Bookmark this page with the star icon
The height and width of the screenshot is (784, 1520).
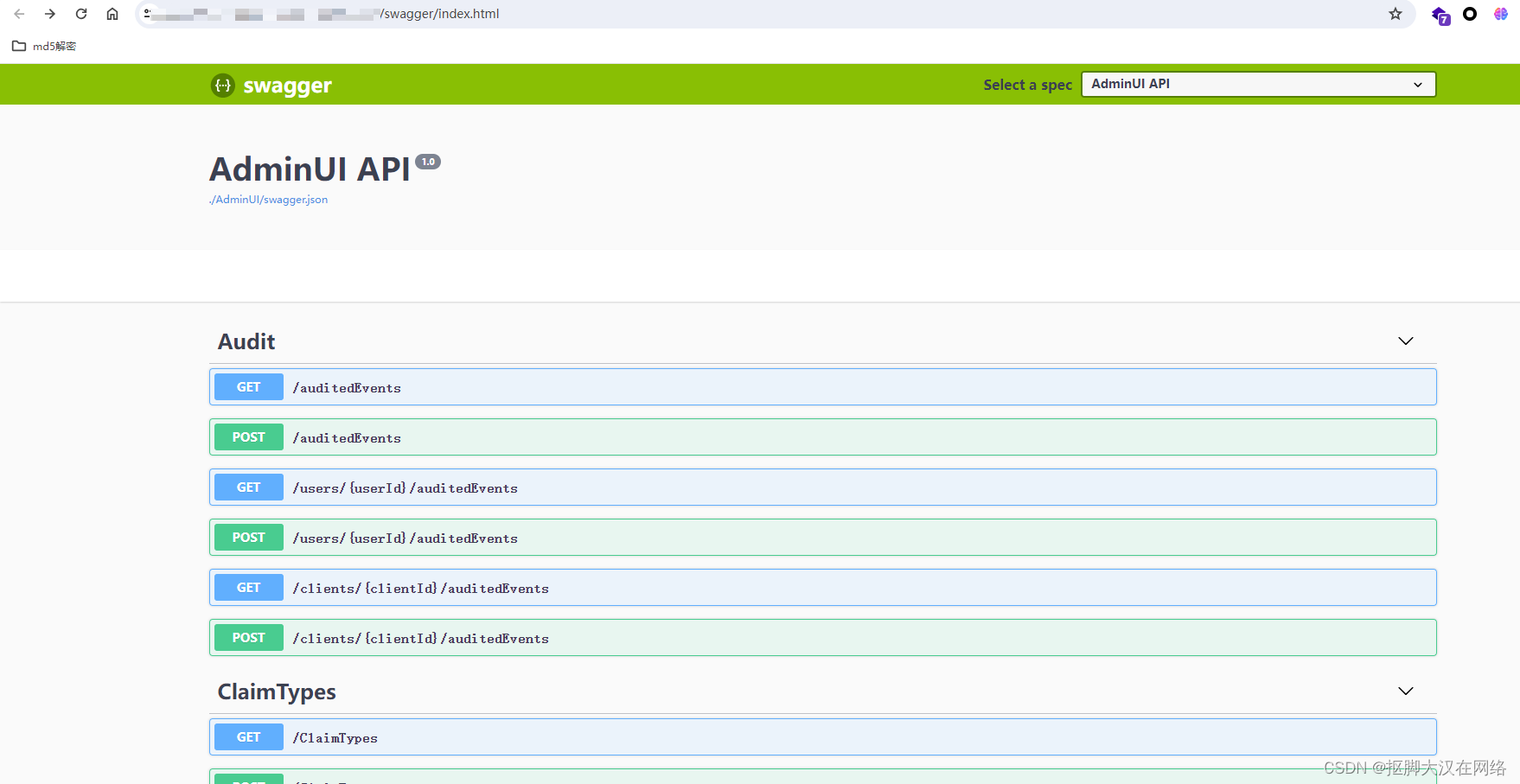click(x=1395, y=14)
